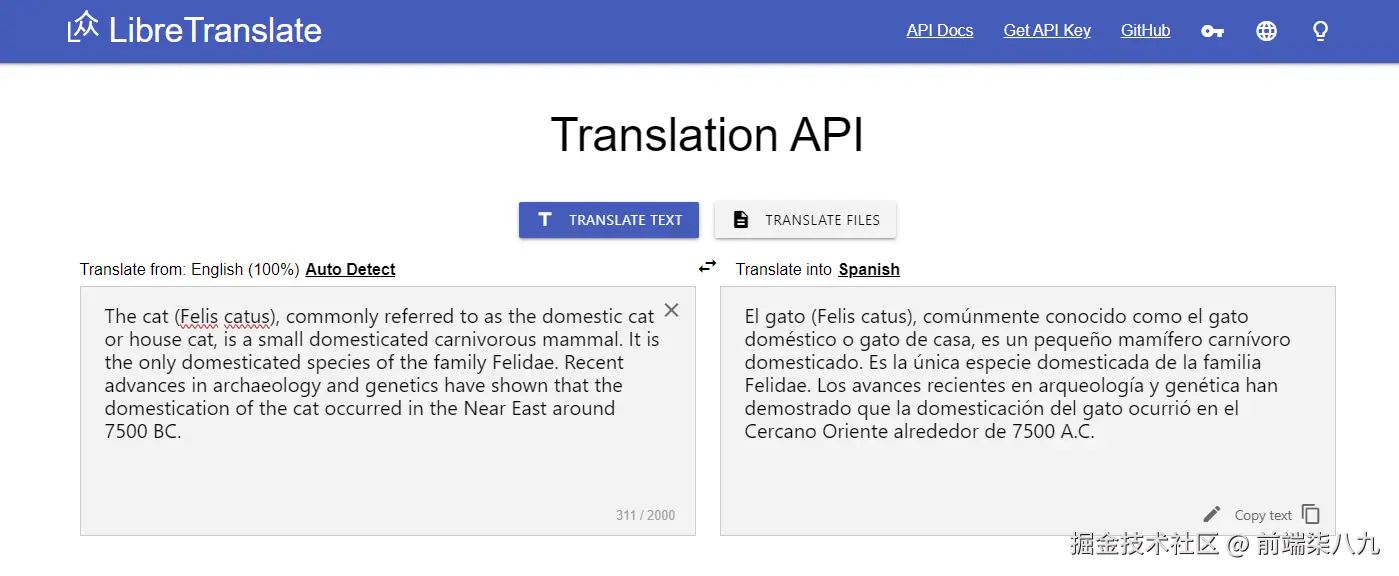Click the copy clipboard icon
The image size is (1399, 576).
coord(1311,514)
